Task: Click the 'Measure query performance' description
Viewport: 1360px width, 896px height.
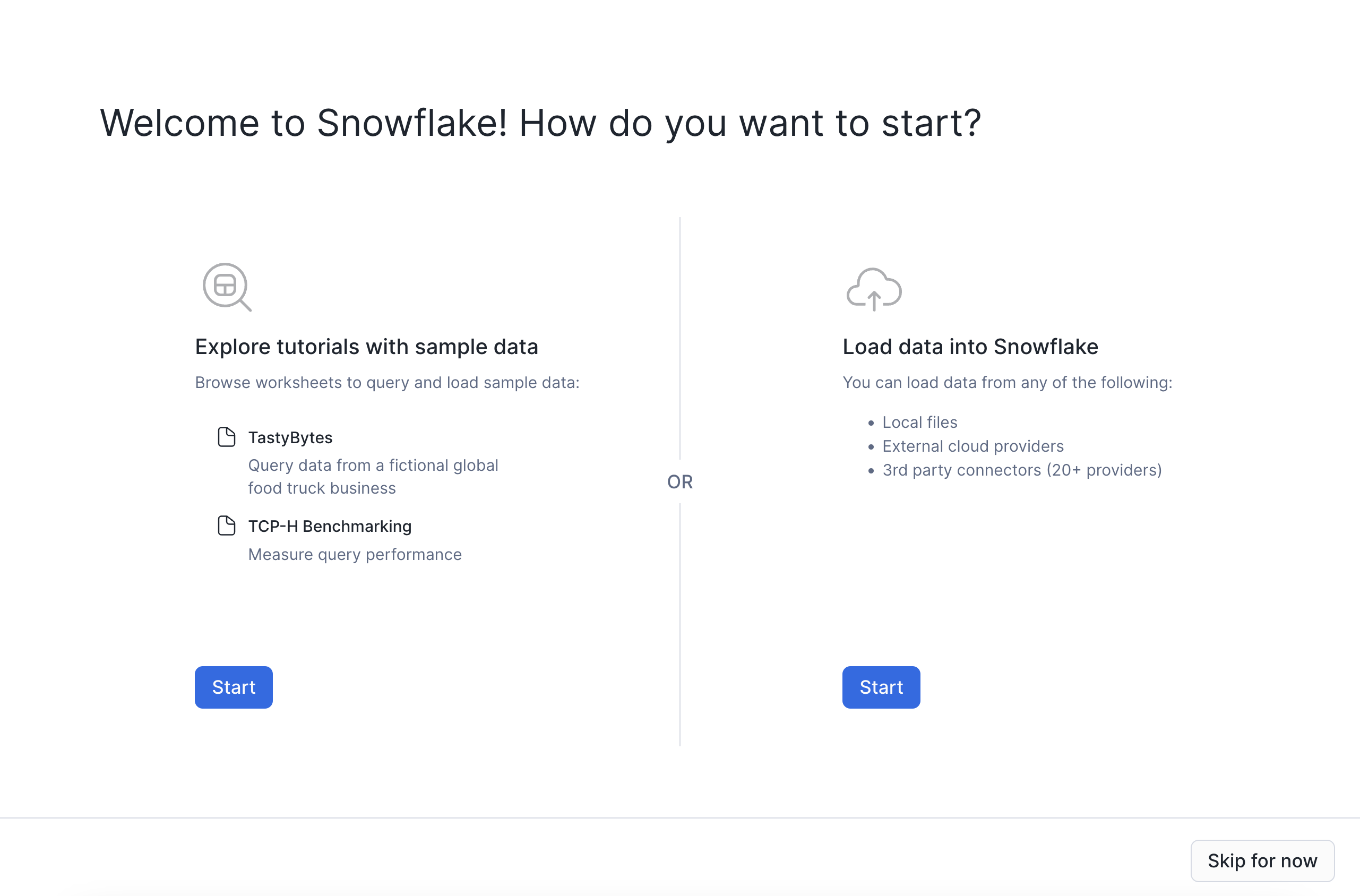Action: point(355,554)
